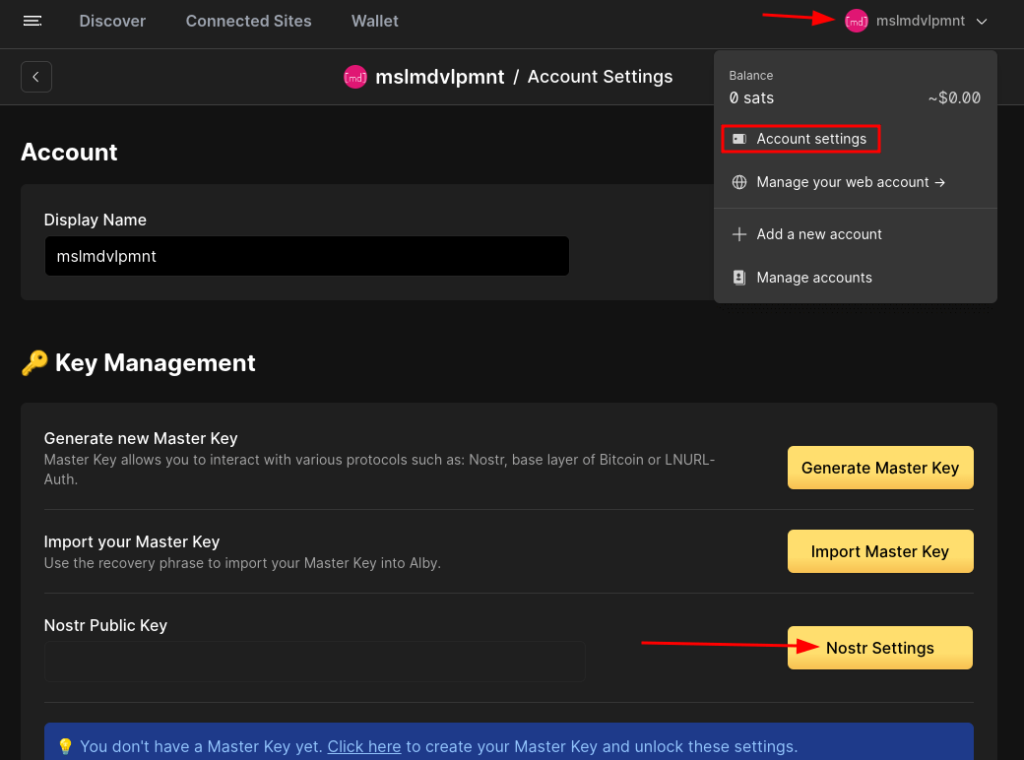Click the 0 sats balance text
1024x760 pixels.
[x=752, y=99]
